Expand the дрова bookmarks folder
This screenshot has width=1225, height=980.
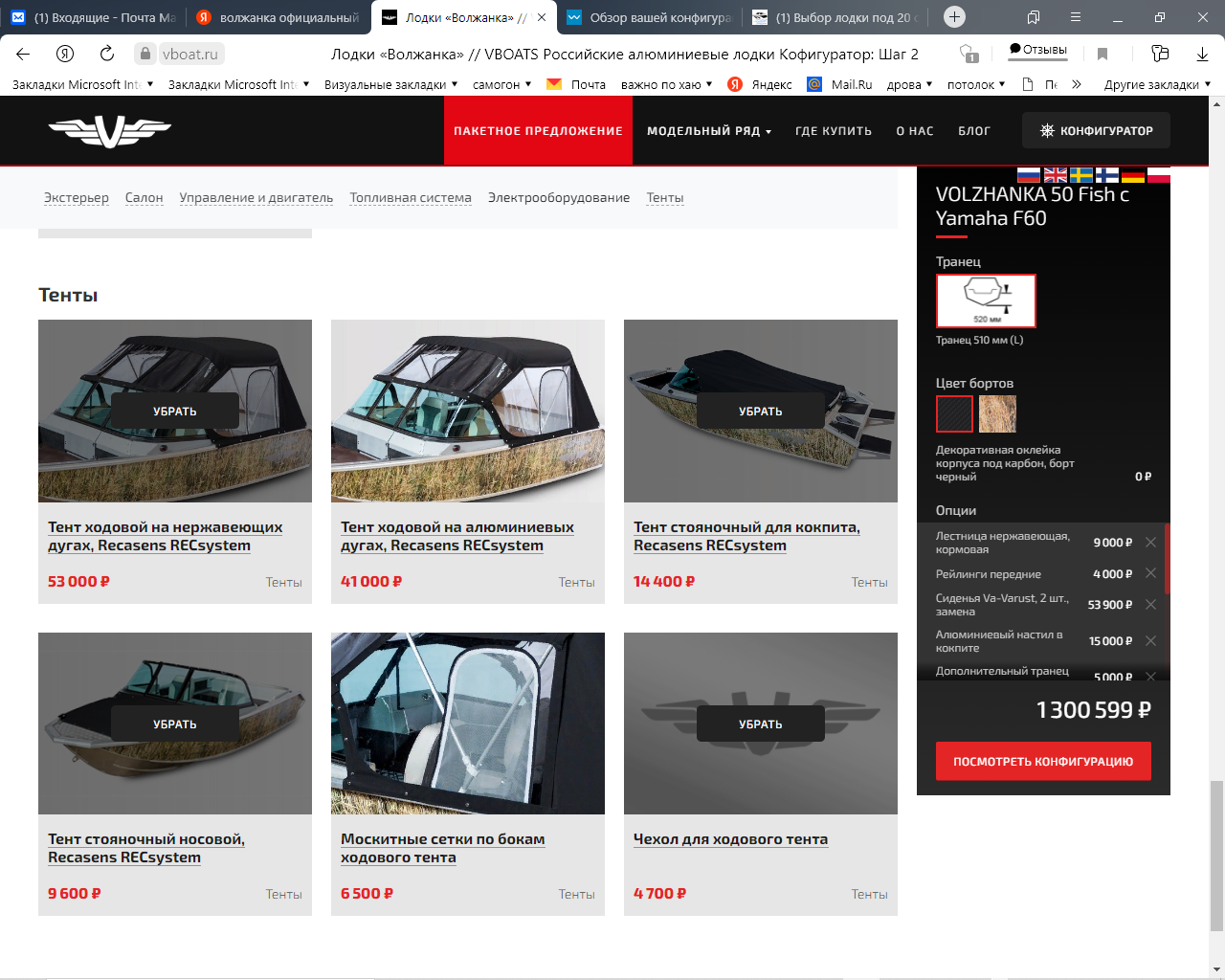pos(909,84)
